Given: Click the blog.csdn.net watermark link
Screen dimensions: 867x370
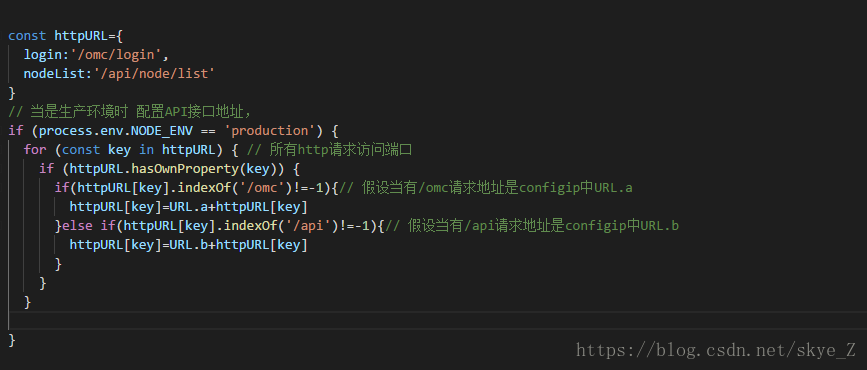Looking at the screenshot, I should coord(716,350).
